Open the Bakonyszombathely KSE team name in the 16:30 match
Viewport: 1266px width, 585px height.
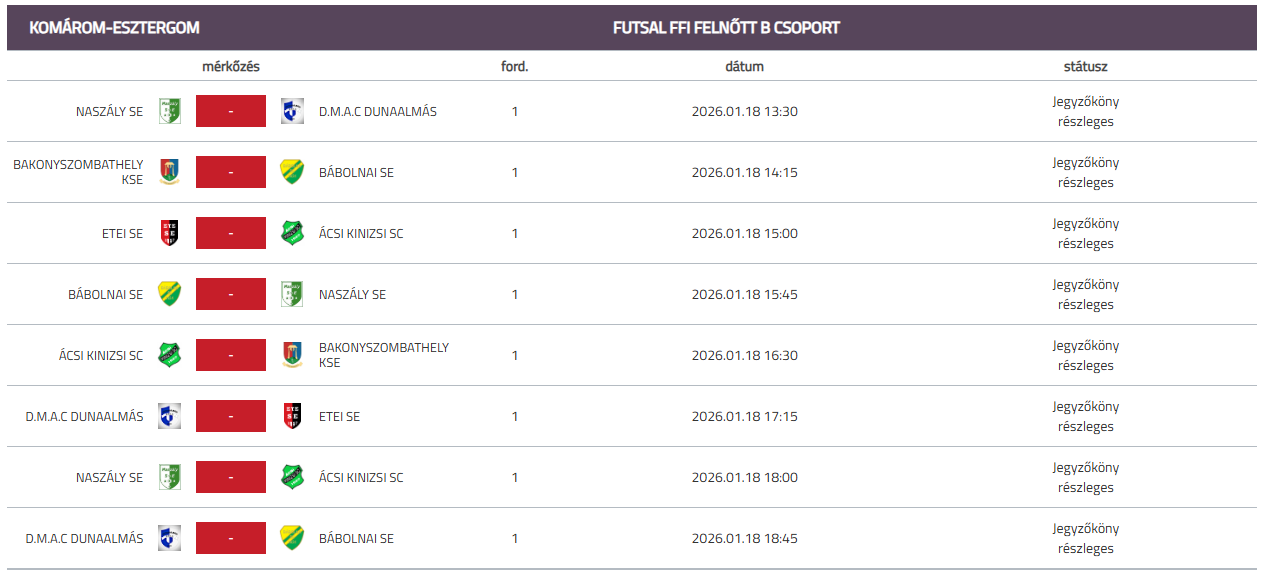(x=383, y=355)
